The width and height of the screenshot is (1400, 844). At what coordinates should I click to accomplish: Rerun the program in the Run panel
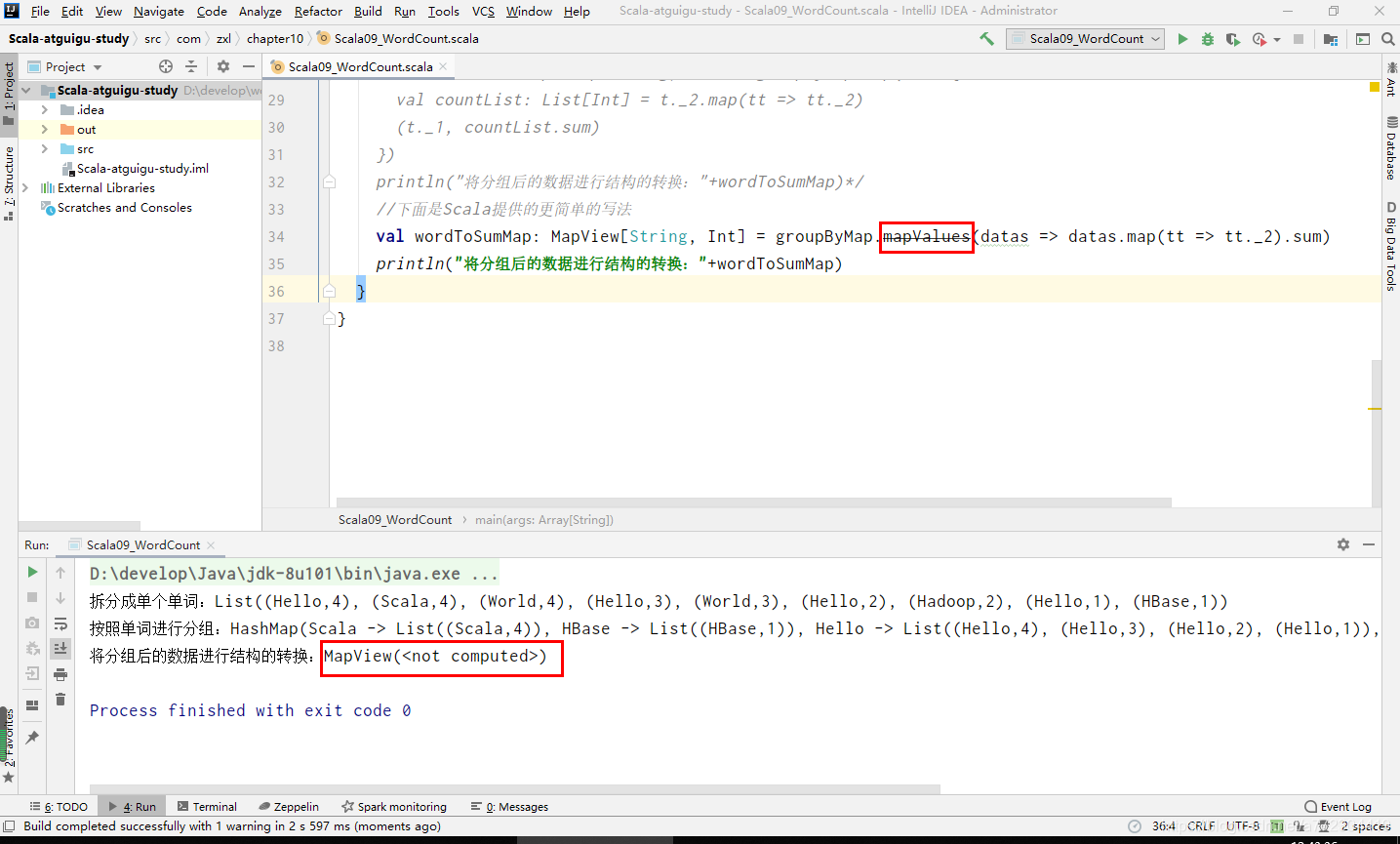click(32, 572)
